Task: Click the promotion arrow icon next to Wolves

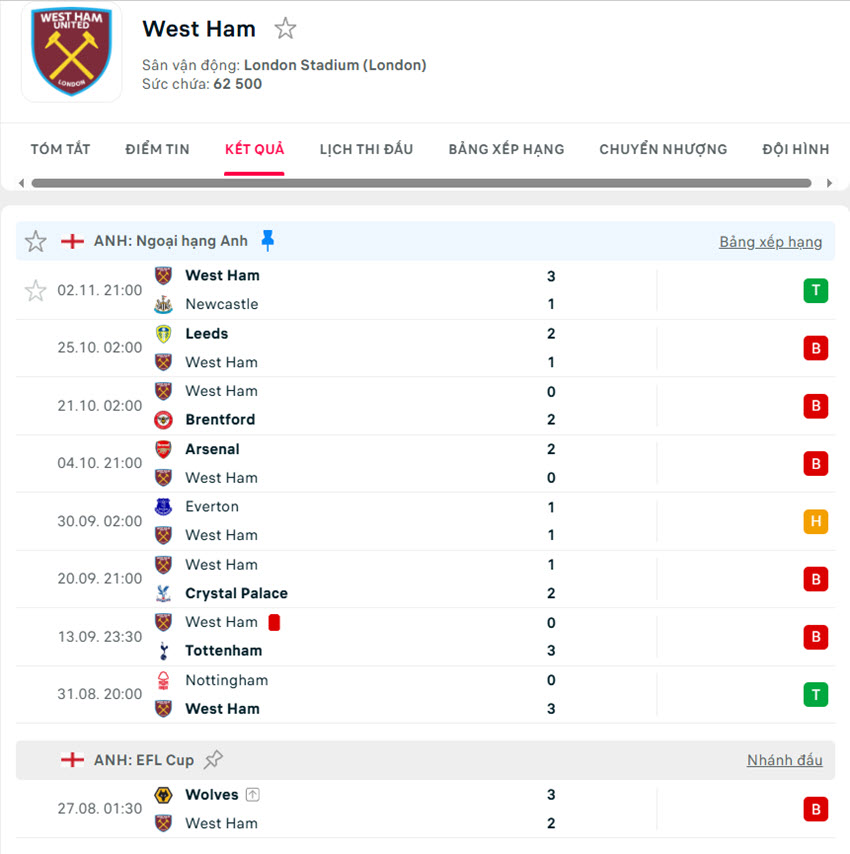Action: 253,794
